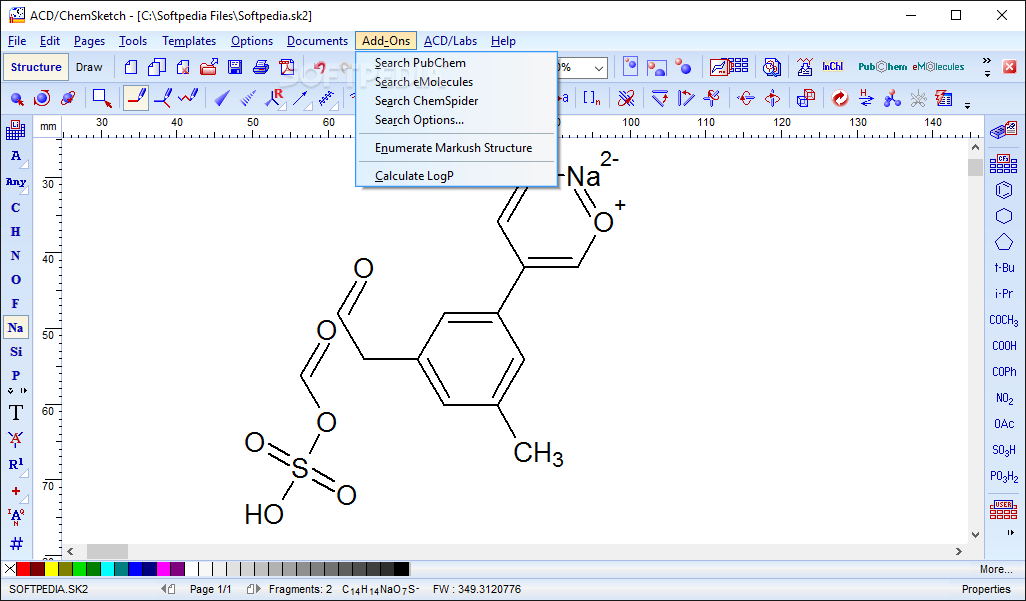Open the Tools menu
1026x601 pixels.
[x=133, y=41]
